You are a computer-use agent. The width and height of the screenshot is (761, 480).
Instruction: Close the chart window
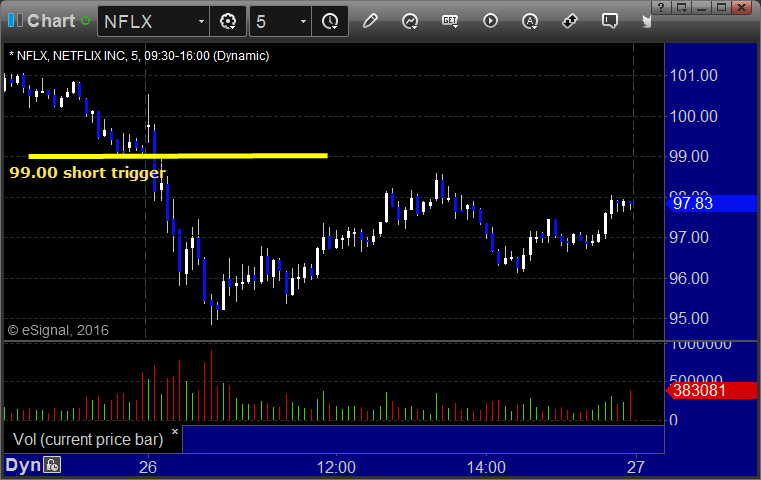coord(742,7)
